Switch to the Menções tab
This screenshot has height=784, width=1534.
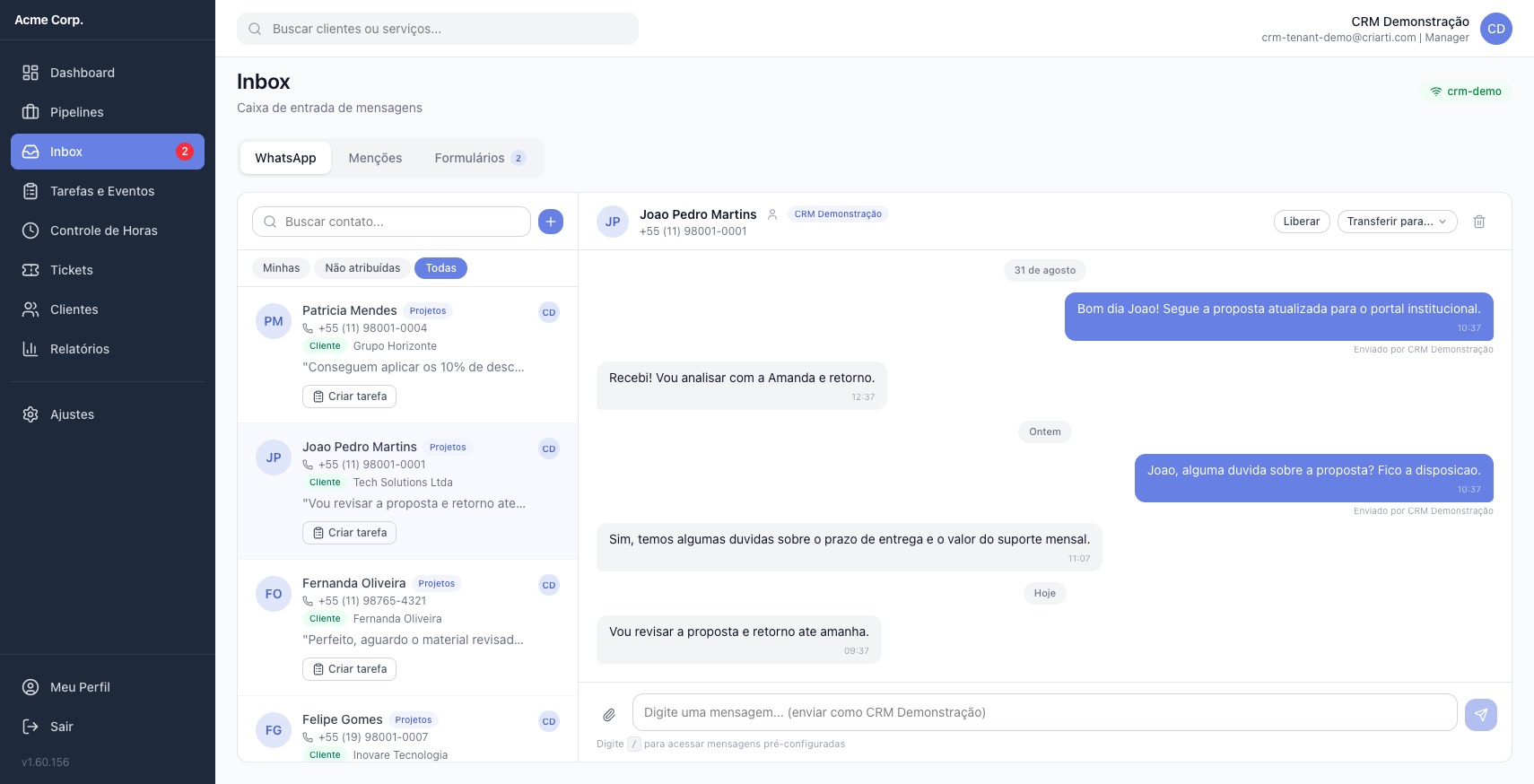click(x=375, y=158)
